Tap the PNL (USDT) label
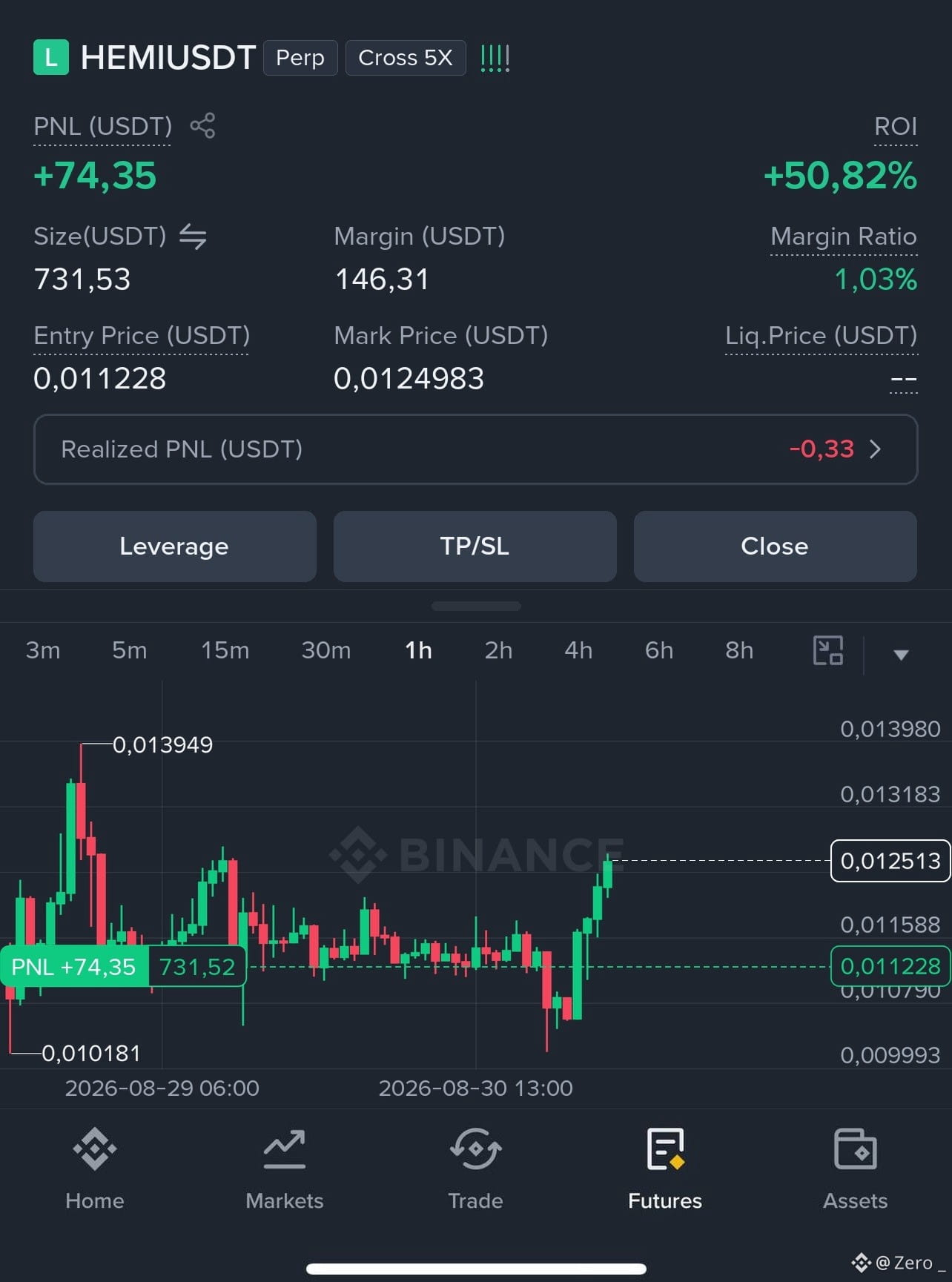The height and width of the screenshot is (1282, 952). (102, 127)
